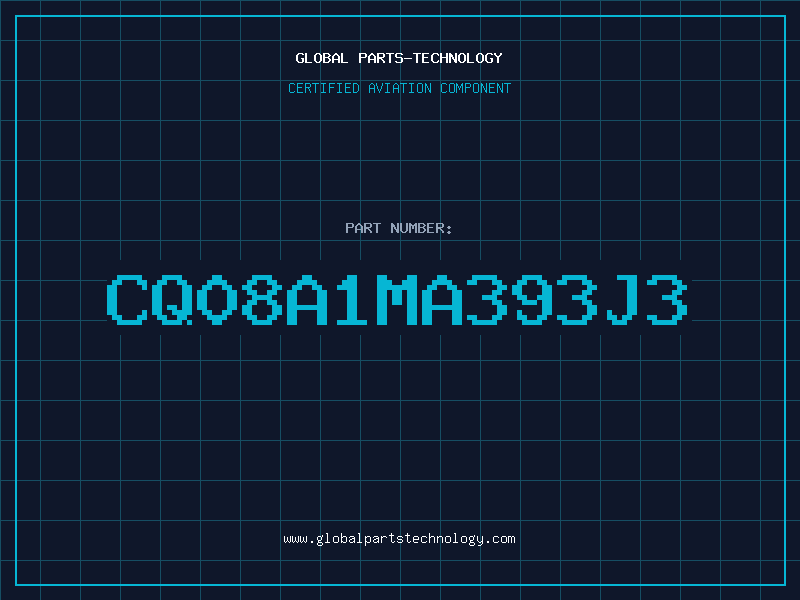Select the letter J in part number

(x=622, y=300)
